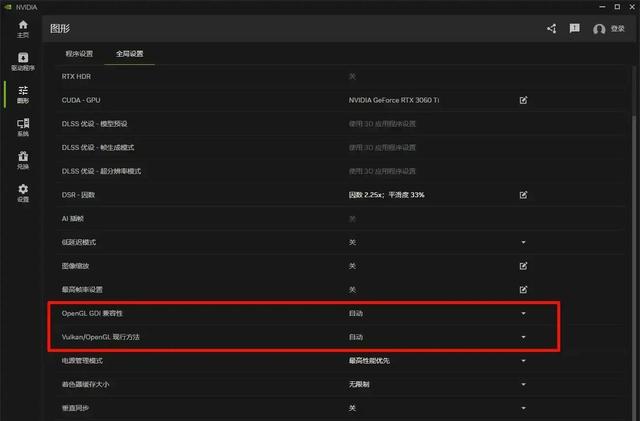Open the feedback notification icon in header

(574, 28)
